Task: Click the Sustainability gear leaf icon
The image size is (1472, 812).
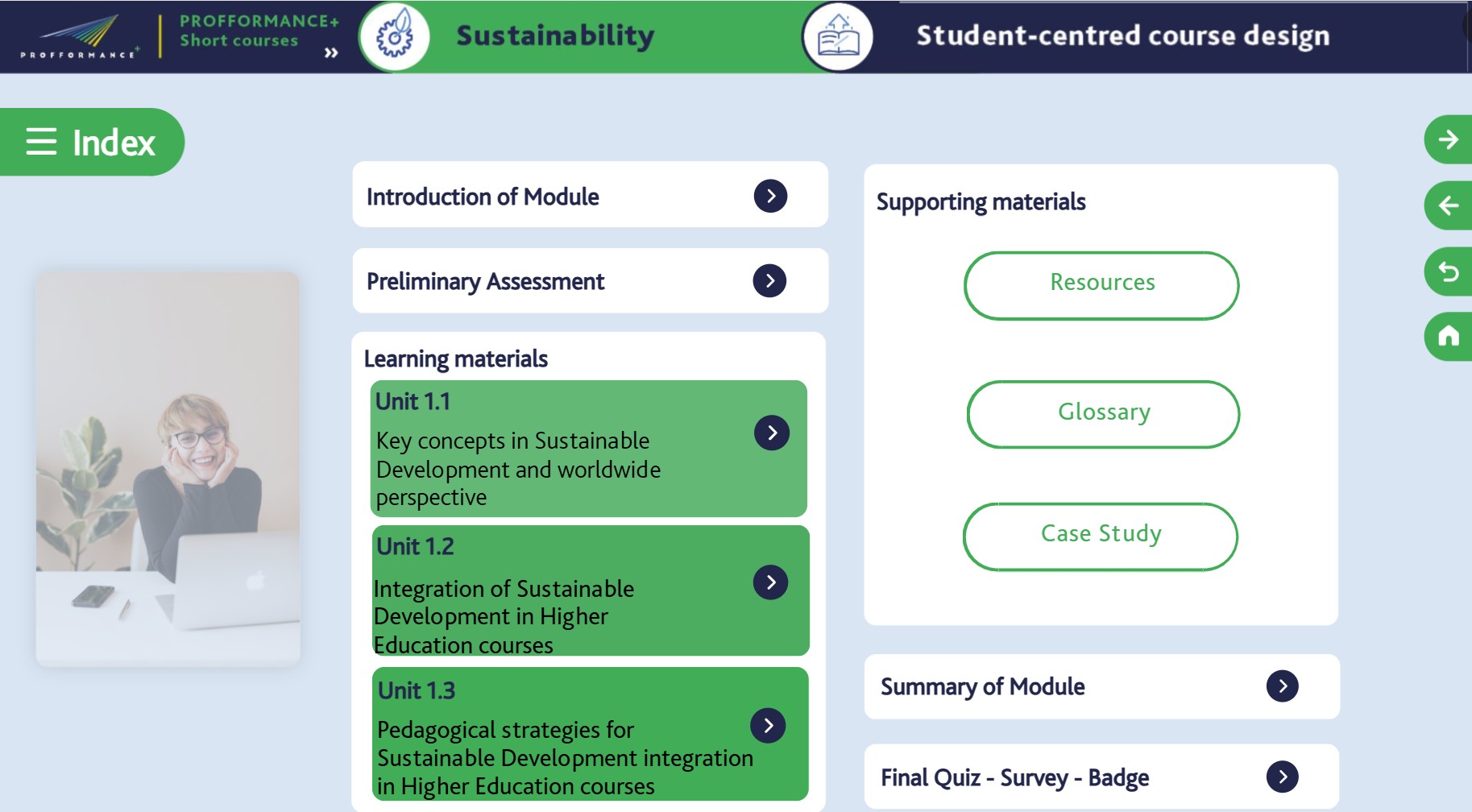Action: pyautogui.click(x=394, y=36)
